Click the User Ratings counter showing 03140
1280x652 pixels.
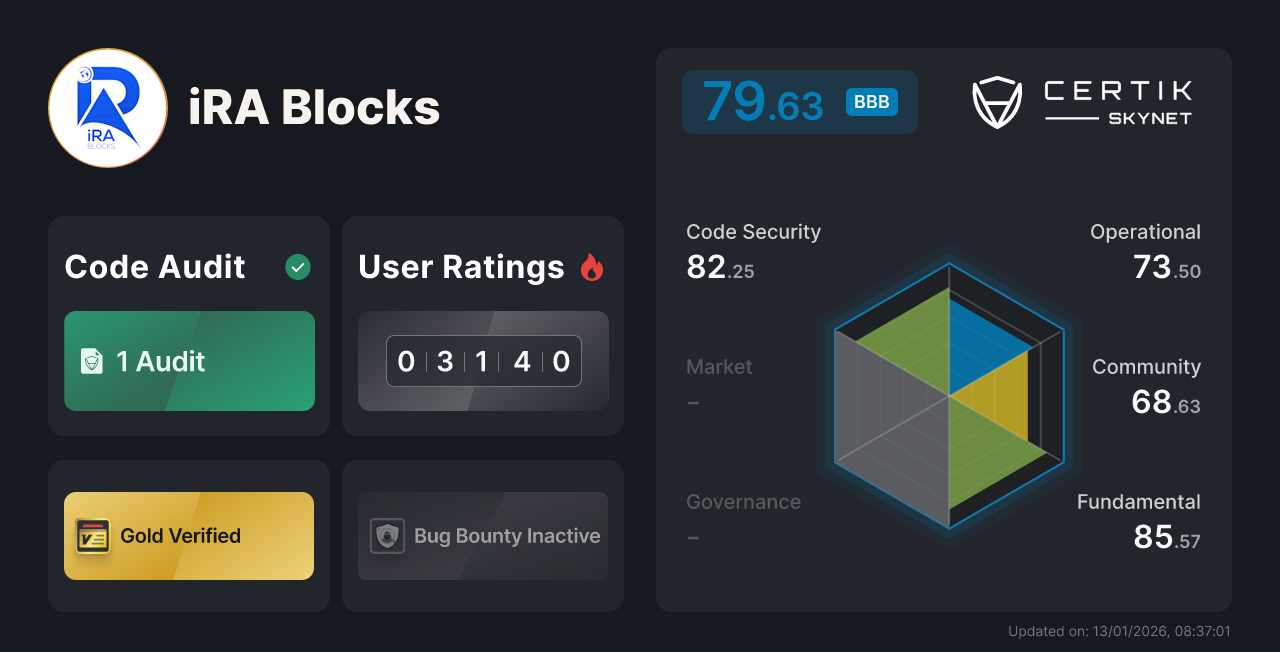pos(483,361)
